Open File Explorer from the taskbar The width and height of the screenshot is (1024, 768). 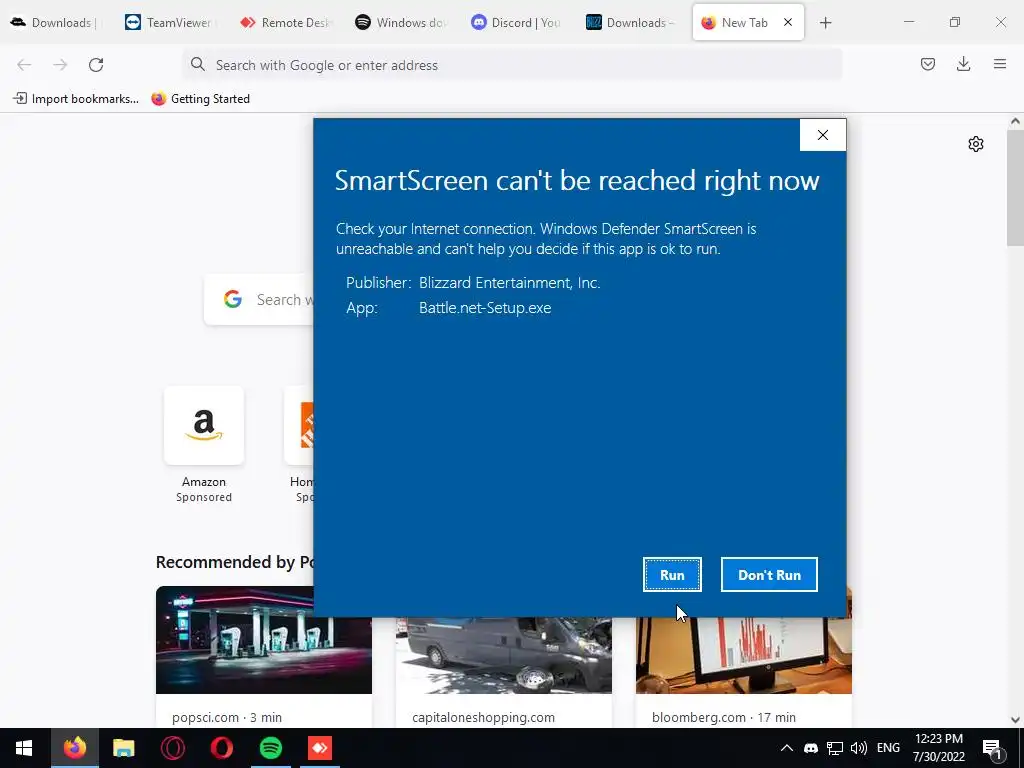[123, 748]
